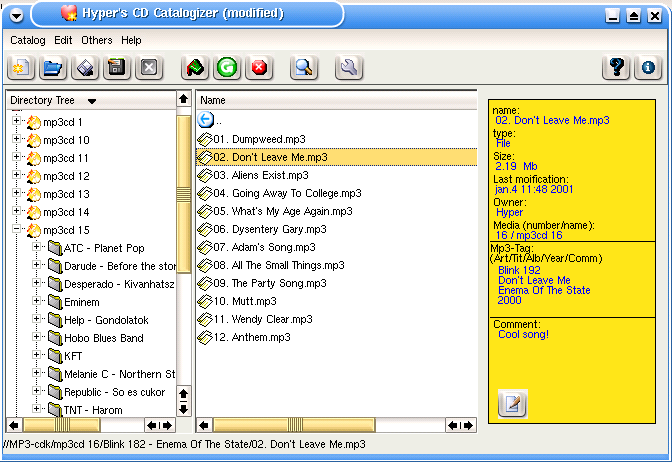Select Help - Gondolatok folder in tree
Screen dimensions: 672x462
point(106,320)
